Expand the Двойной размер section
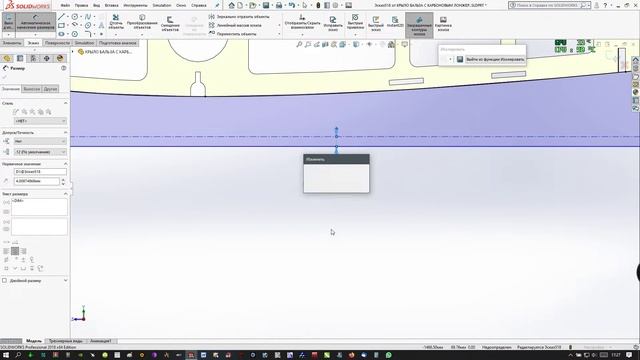640x360 pixels. pyautogui.click(x=65, y=280)
